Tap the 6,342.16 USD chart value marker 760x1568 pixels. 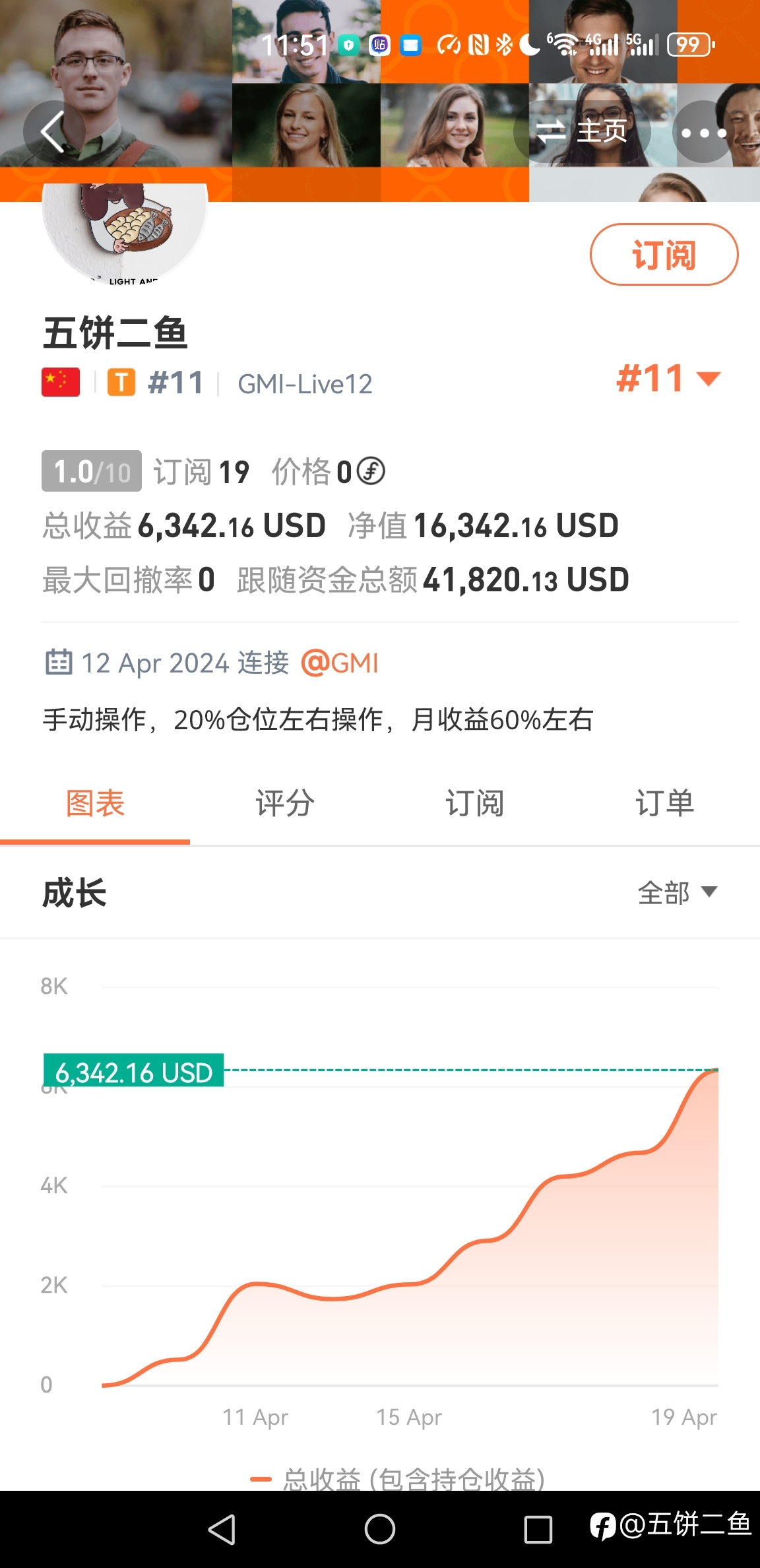coord(133,1070)
